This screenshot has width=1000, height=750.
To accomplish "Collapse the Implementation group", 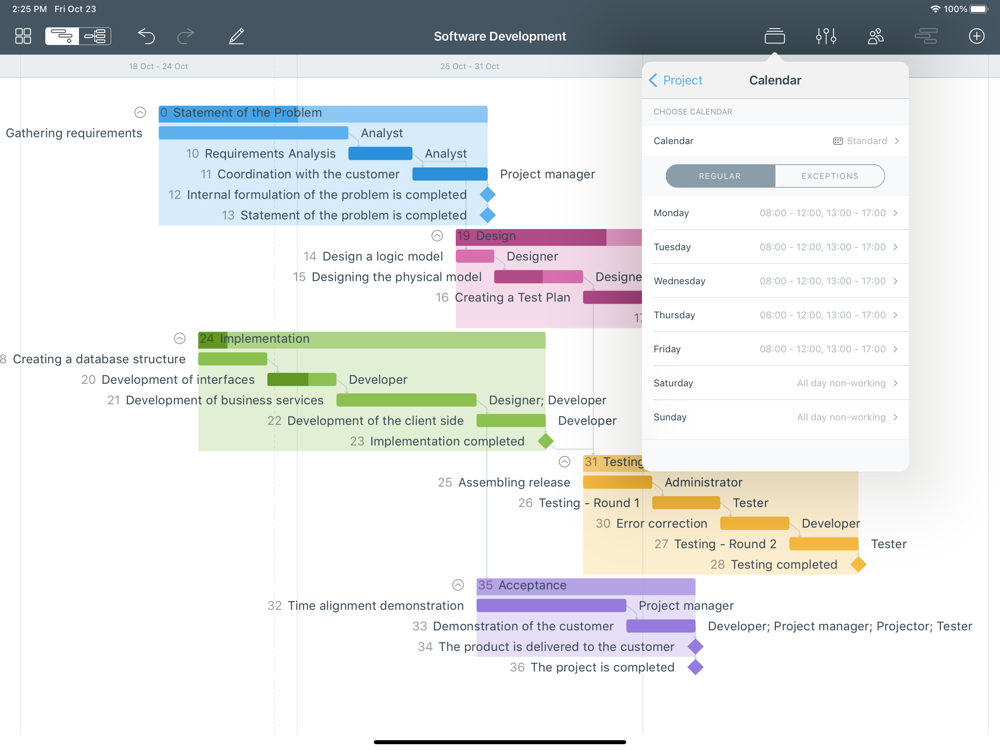I will 180,339.
